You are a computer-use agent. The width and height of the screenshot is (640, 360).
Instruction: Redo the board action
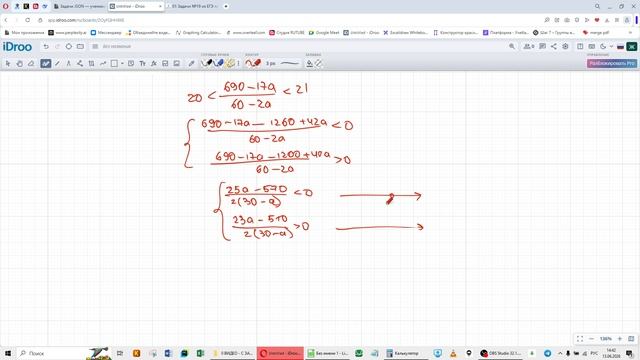58,47
